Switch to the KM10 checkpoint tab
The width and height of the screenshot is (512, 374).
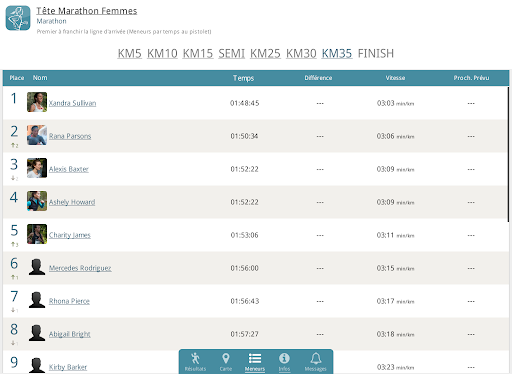click(x=162, y=53)
